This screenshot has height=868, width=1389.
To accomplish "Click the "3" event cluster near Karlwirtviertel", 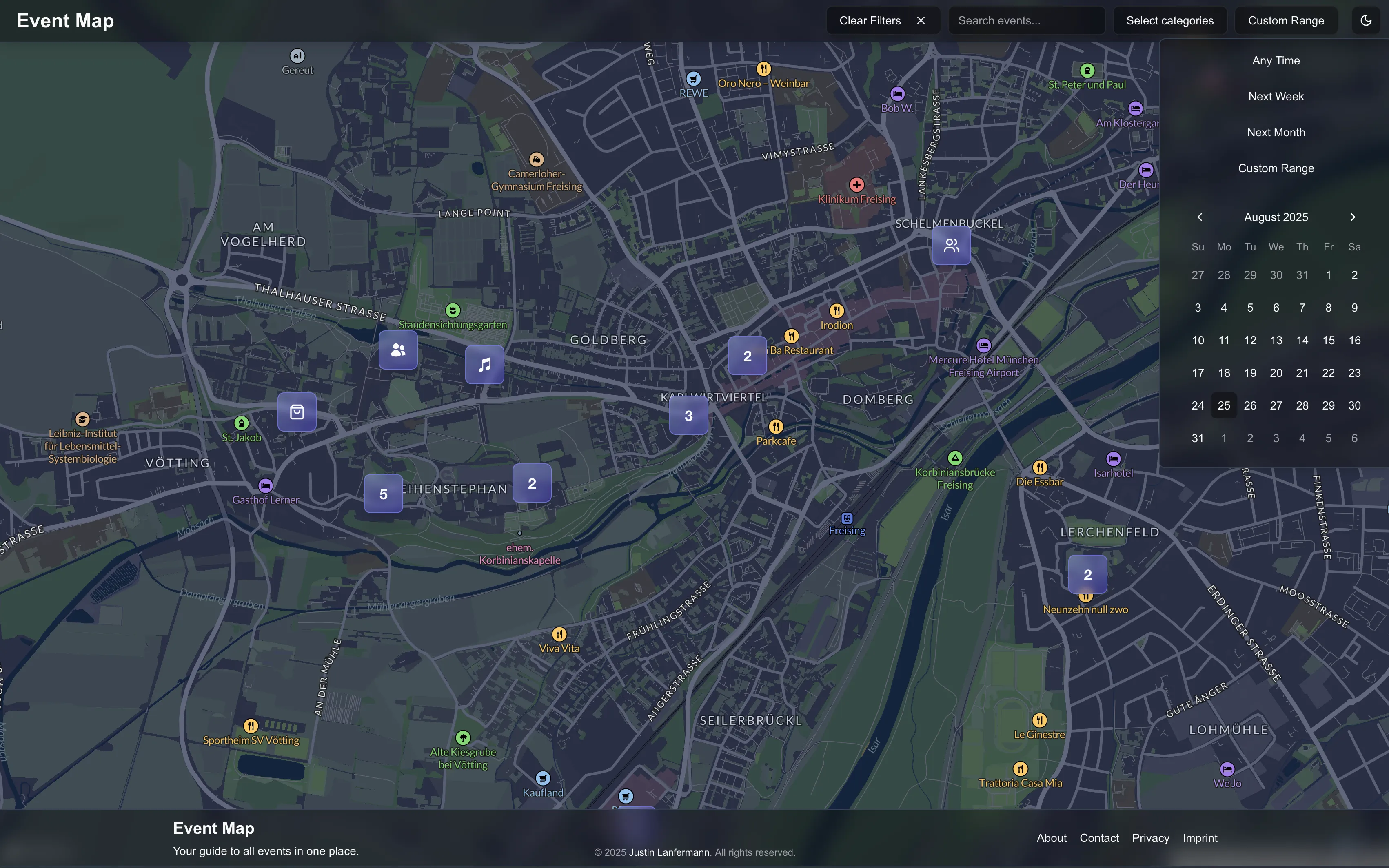I will tap(688, 416).
